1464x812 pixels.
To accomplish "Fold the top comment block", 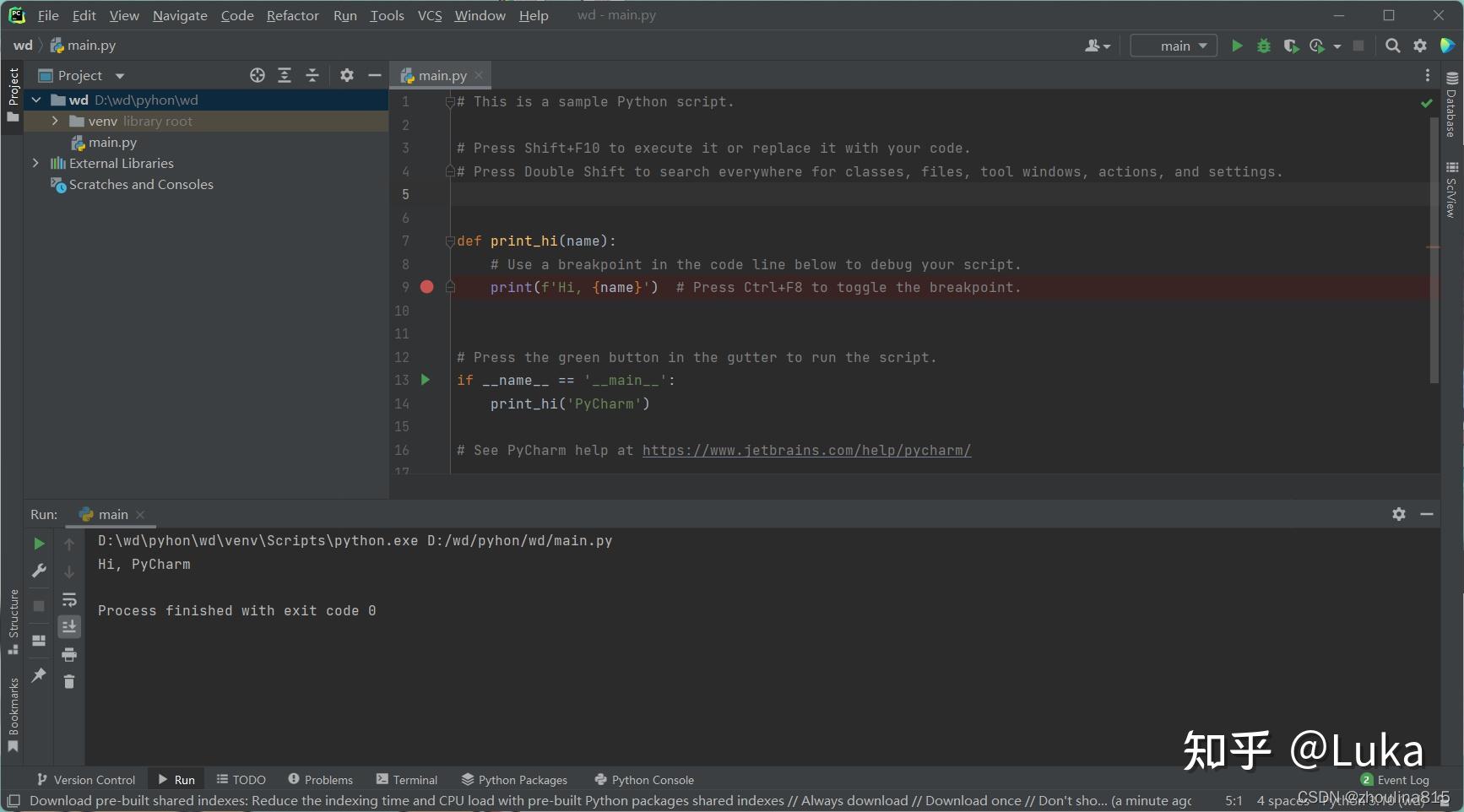I will click(450, 102).
